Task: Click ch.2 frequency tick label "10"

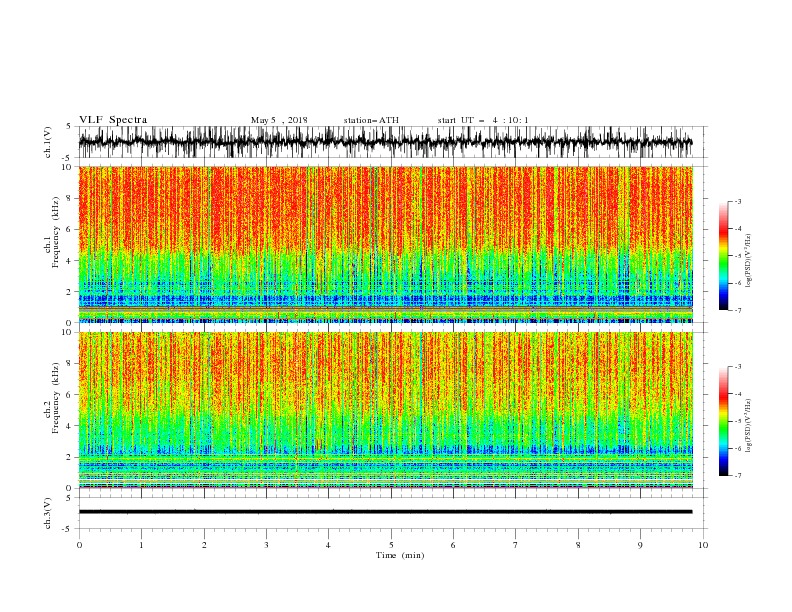Action: [x=67, y=332]
